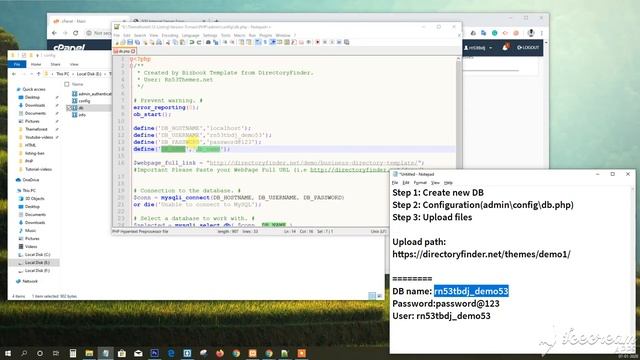Viewport: 640px width, 360px height.
Task: Open Microsoft Store from the taskbar
Action: coord(122,353)
